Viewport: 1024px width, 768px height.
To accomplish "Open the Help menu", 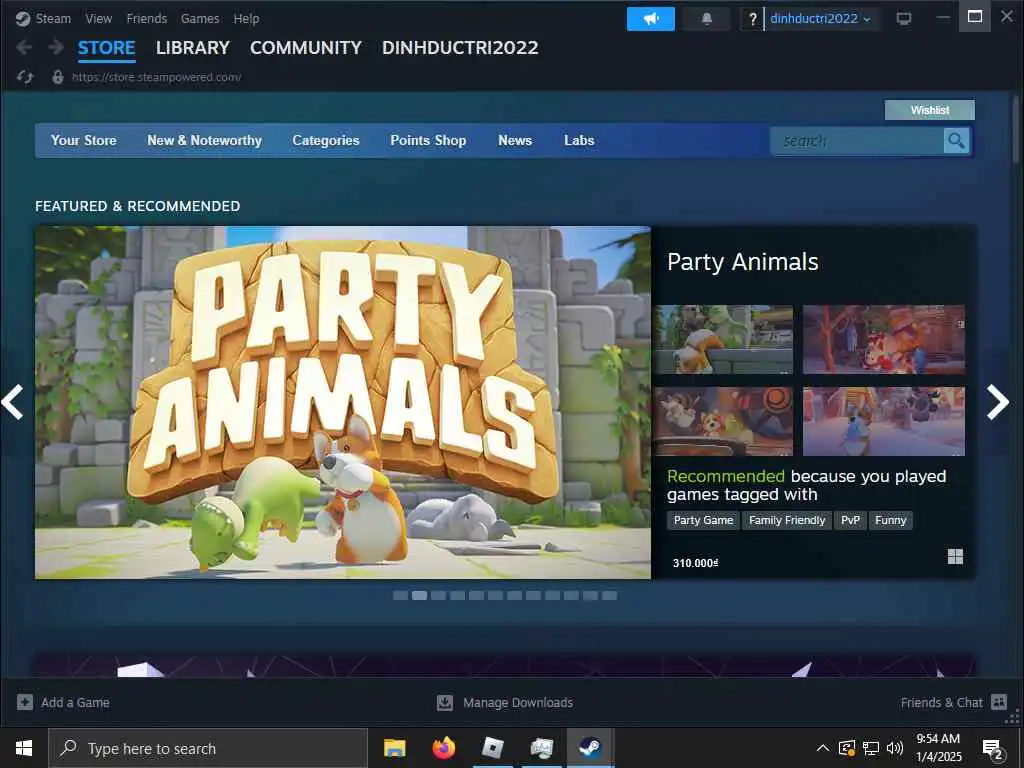I will tap(246, 18).
